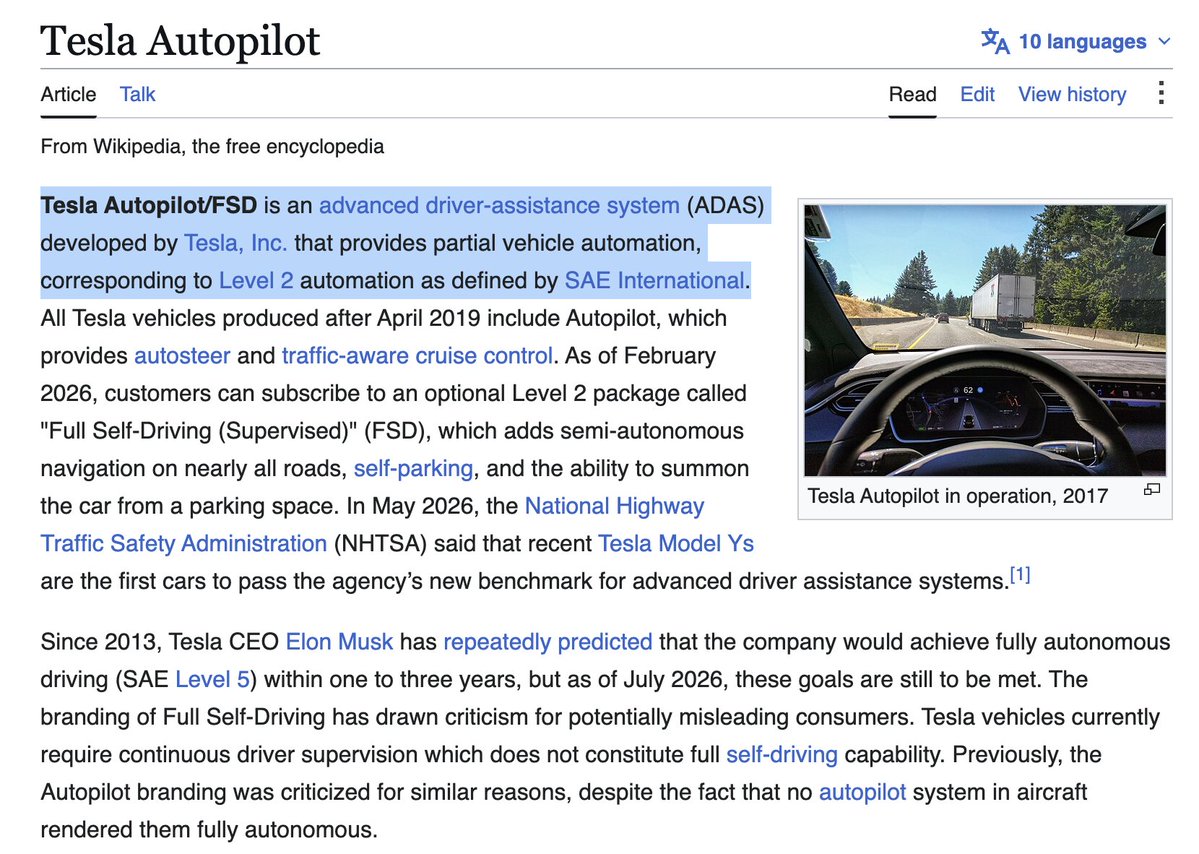Follow the advanced driver-assistance system link
1199x854 pixels.
point(499,205)
